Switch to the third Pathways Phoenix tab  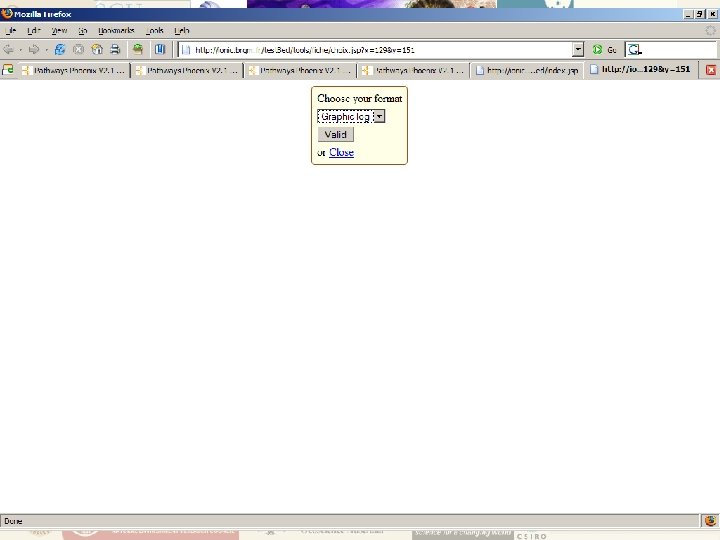pos(300,70)
